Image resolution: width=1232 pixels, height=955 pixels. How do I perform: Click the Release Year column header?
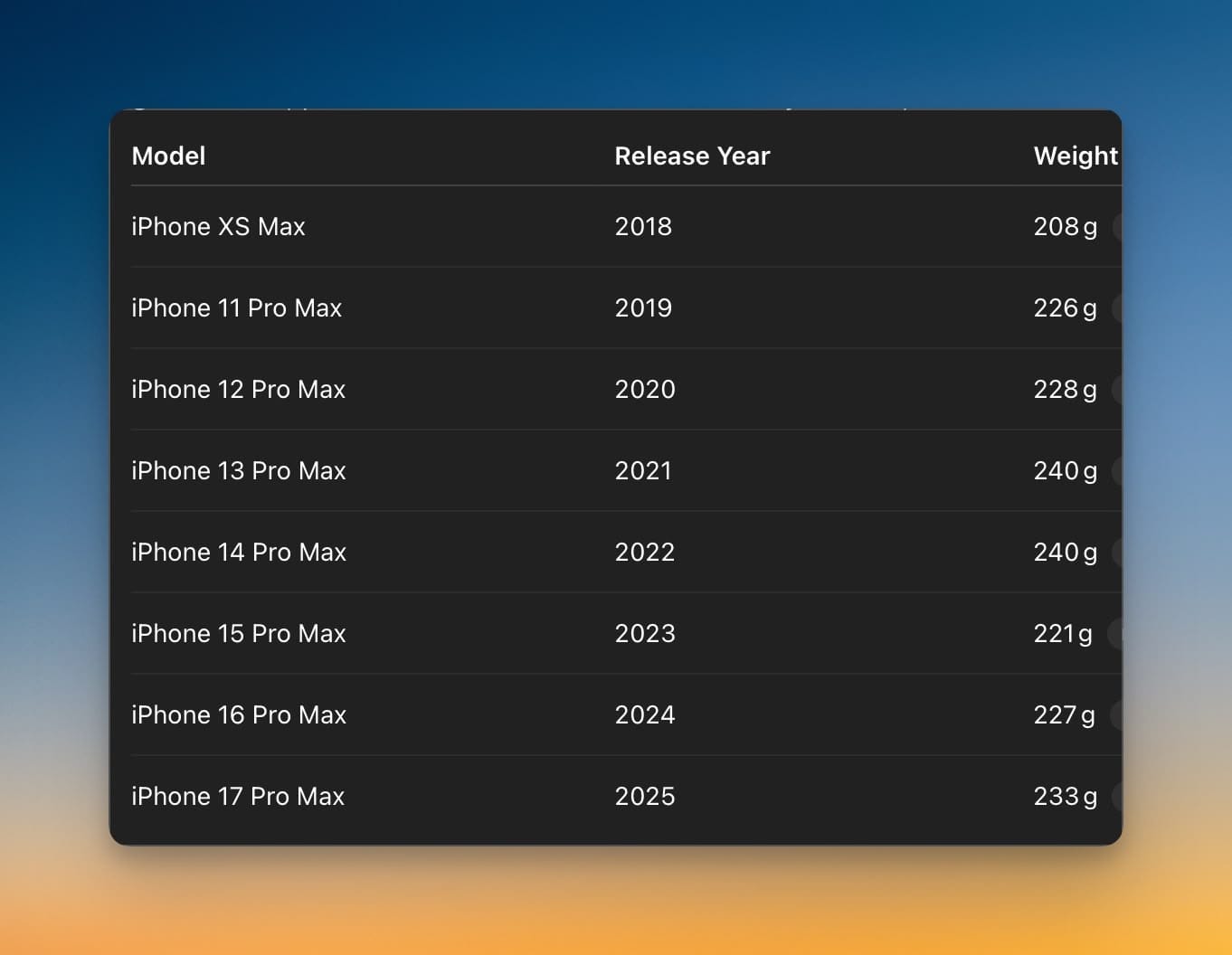[692, 156]
